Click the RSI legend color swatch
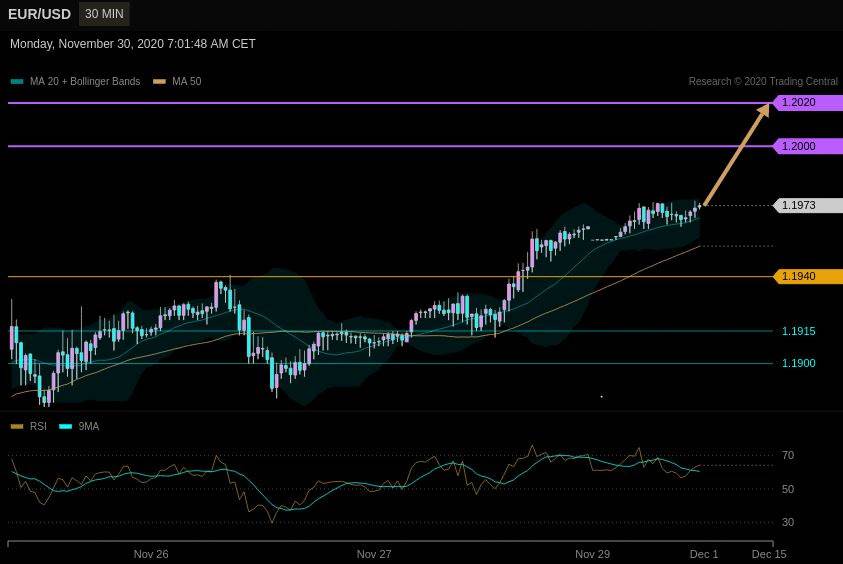 [x=17, y=426]
